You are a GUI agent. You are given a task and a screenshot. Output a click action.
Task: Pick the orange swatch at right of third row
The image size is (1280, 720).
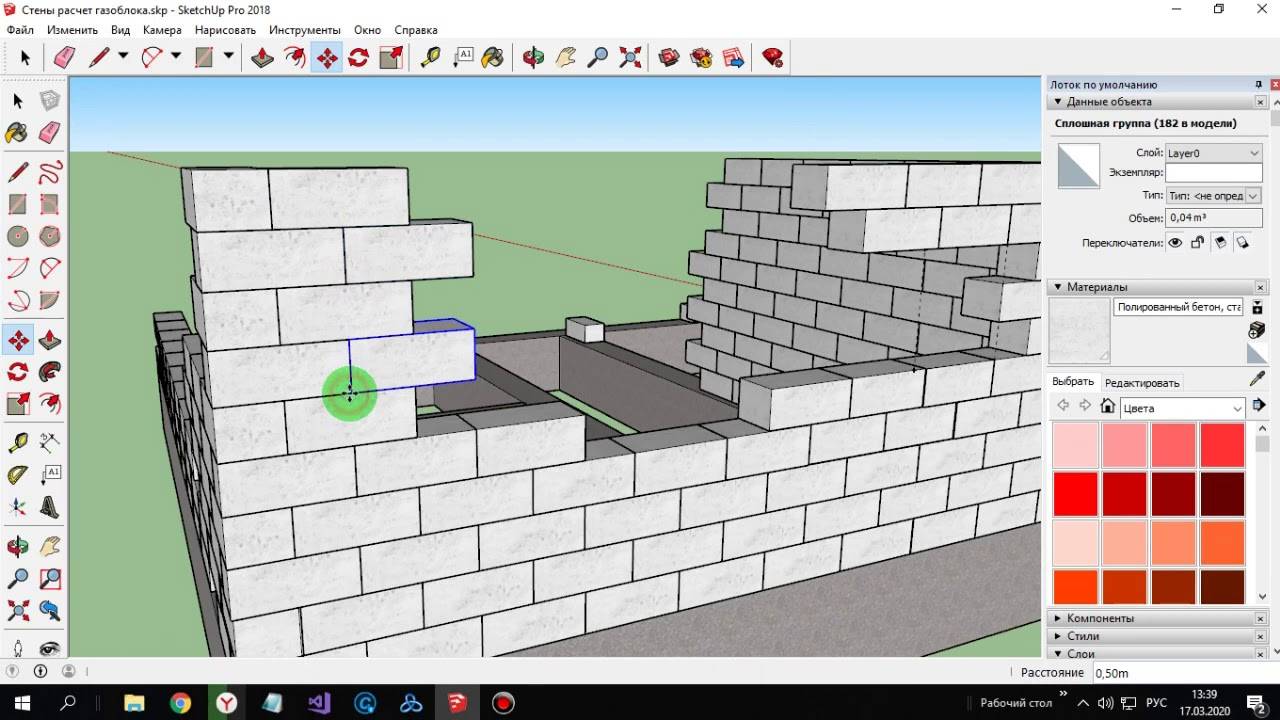pyautogui.click(x=1222, y=543)
